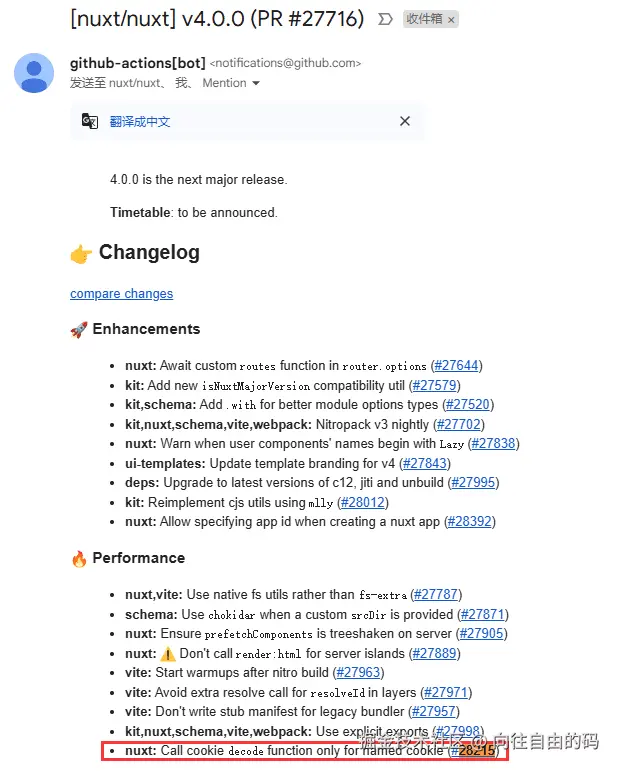Open deps upgrade PR #27995

pos(473,482)
